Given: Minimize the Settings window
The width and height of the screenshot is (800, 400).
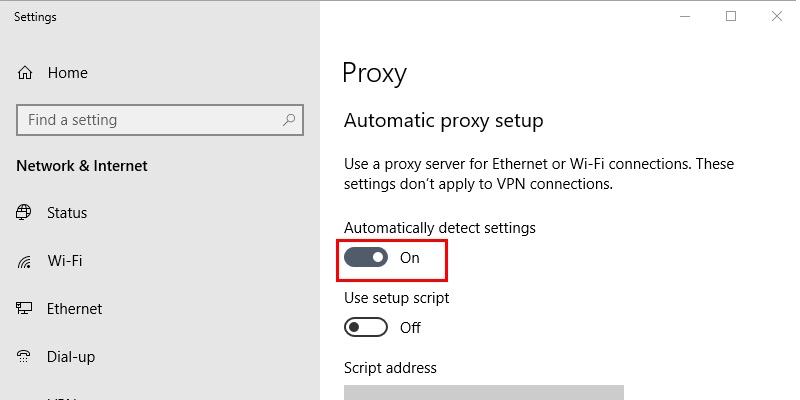Looking at the screenshot, I should tap(685, 16).
